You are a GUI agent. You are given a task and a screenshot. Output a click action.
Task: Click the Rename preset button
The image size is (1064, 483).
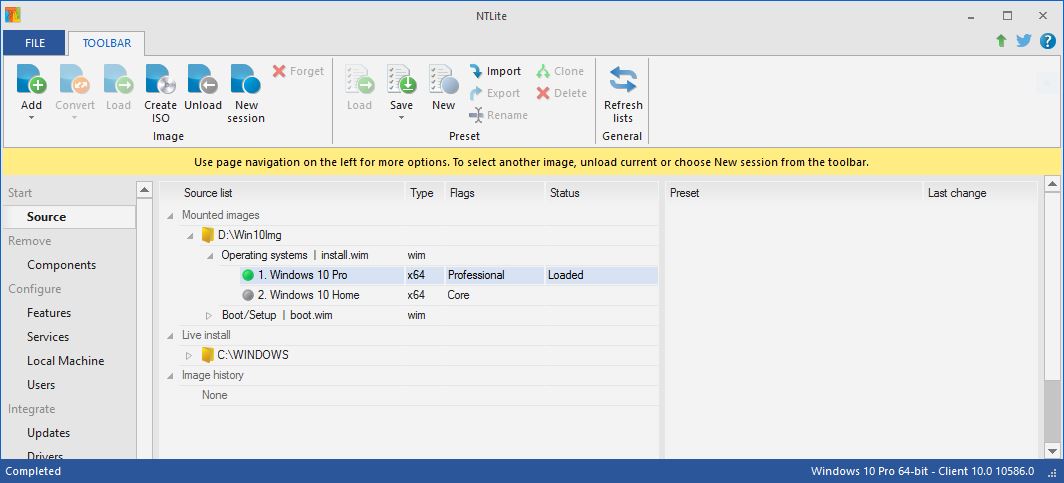tap(498, 115)
